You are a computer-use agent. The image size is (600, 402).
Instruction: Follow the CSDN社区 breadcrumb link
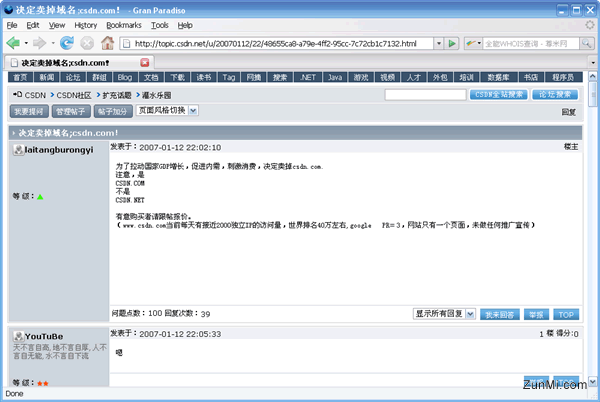pyautogui.click(x=74, y=95)
